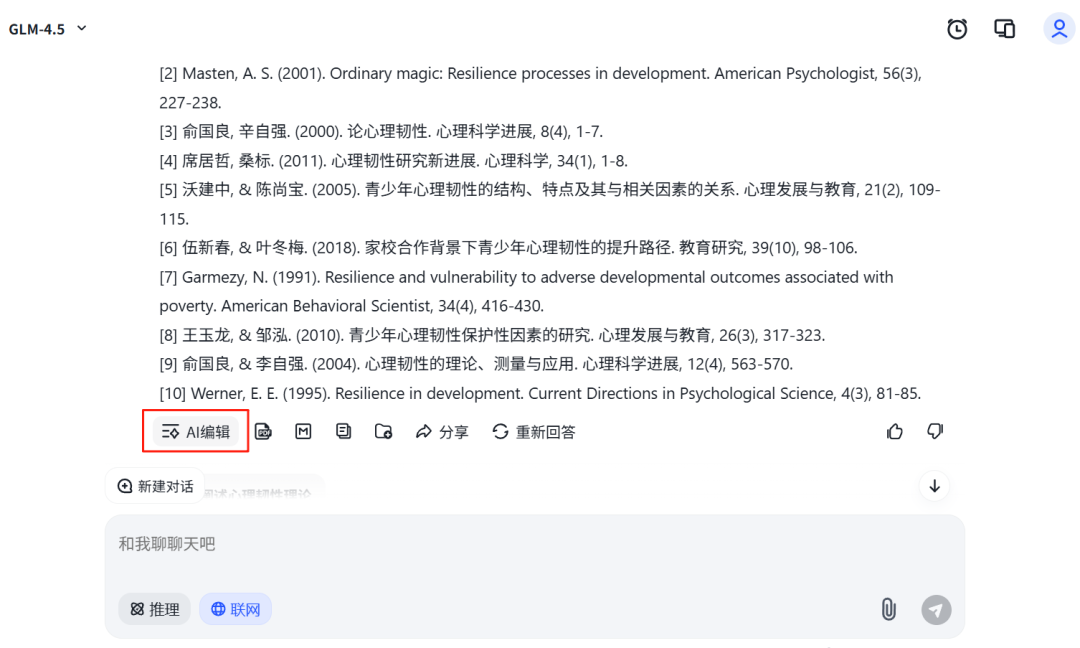Start a new chat with 新建对话

pyautogui.click(x=155, y=486)
